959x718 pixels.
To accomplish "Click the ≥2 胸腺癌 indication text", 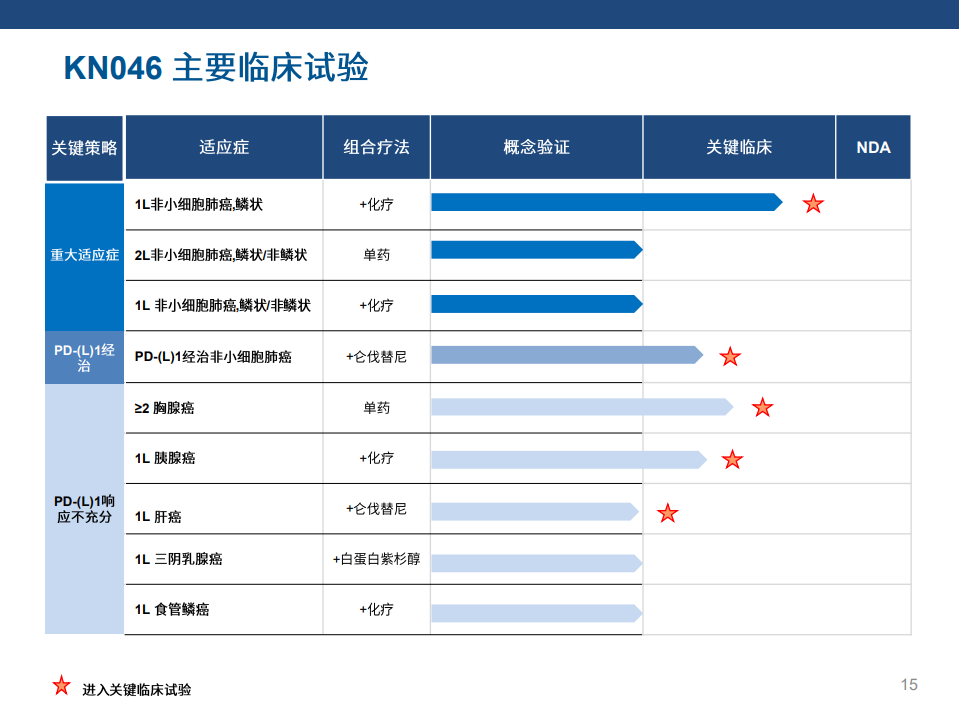I will [165, 408].
